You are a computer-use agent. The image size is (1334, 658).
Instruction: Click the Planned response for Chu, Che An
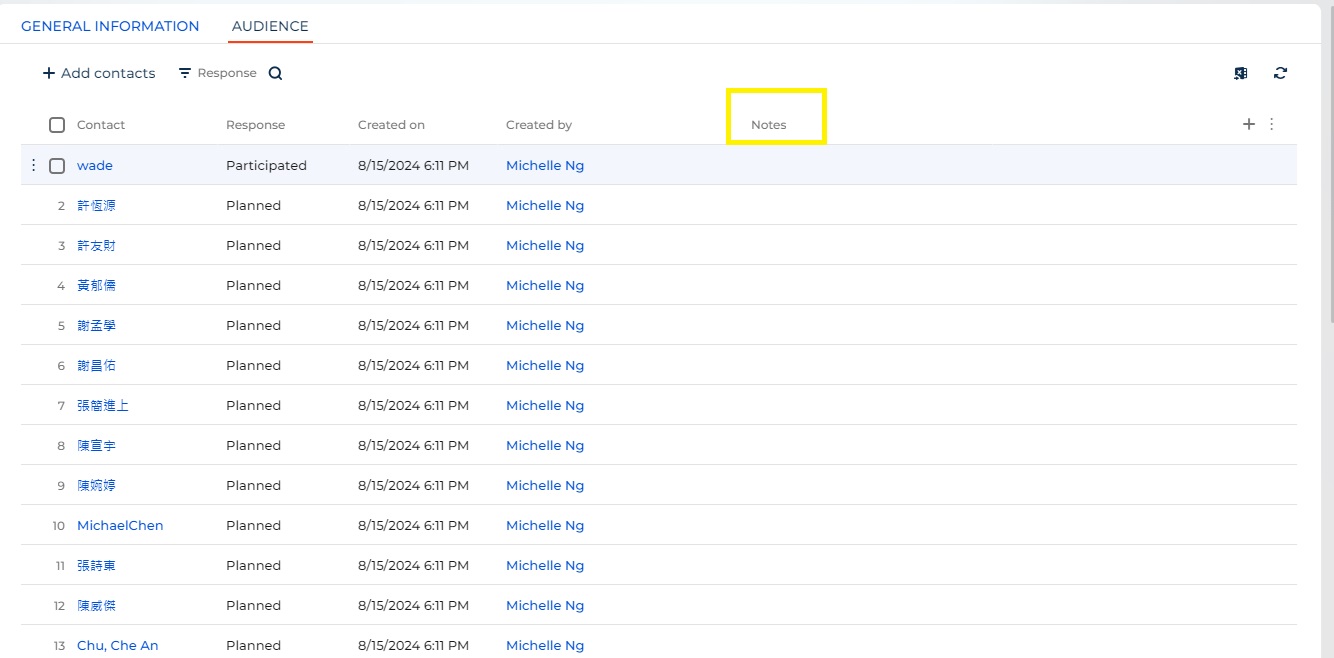click(x=253, y=645)
